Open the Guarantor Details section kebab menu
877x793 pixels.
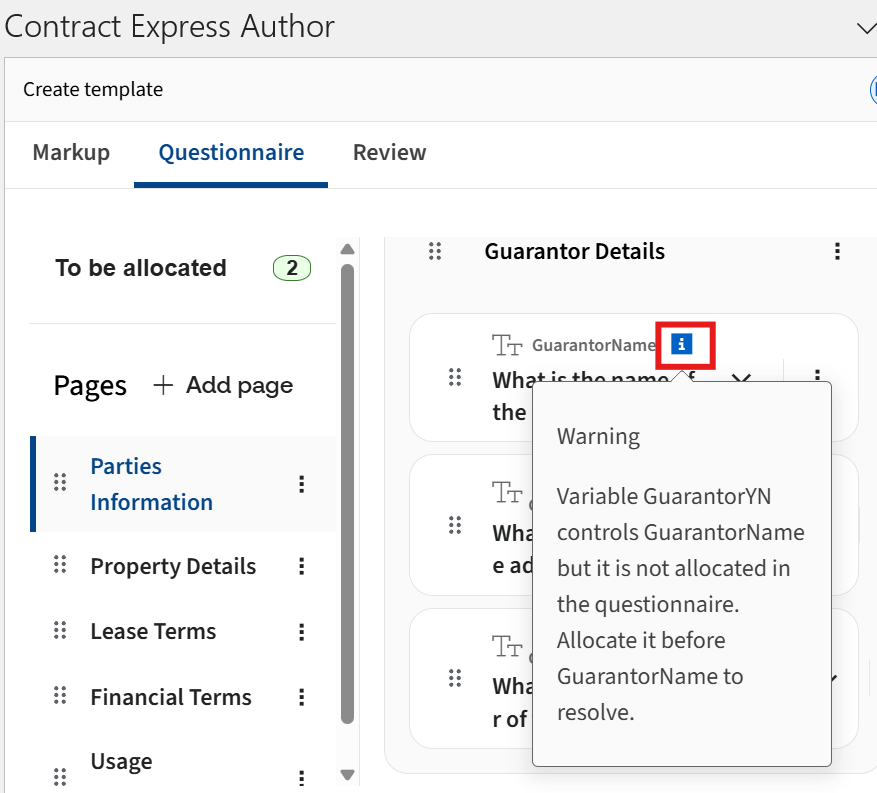[x=837, y=252]
